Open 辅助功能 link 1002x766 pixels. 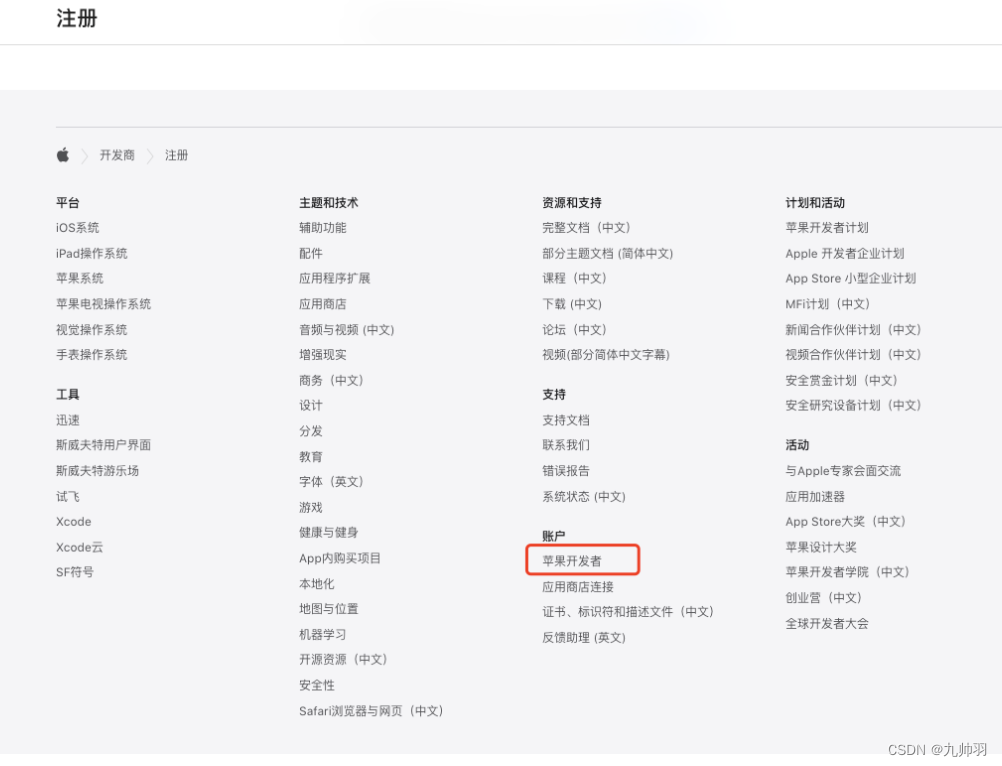point(323,228)
